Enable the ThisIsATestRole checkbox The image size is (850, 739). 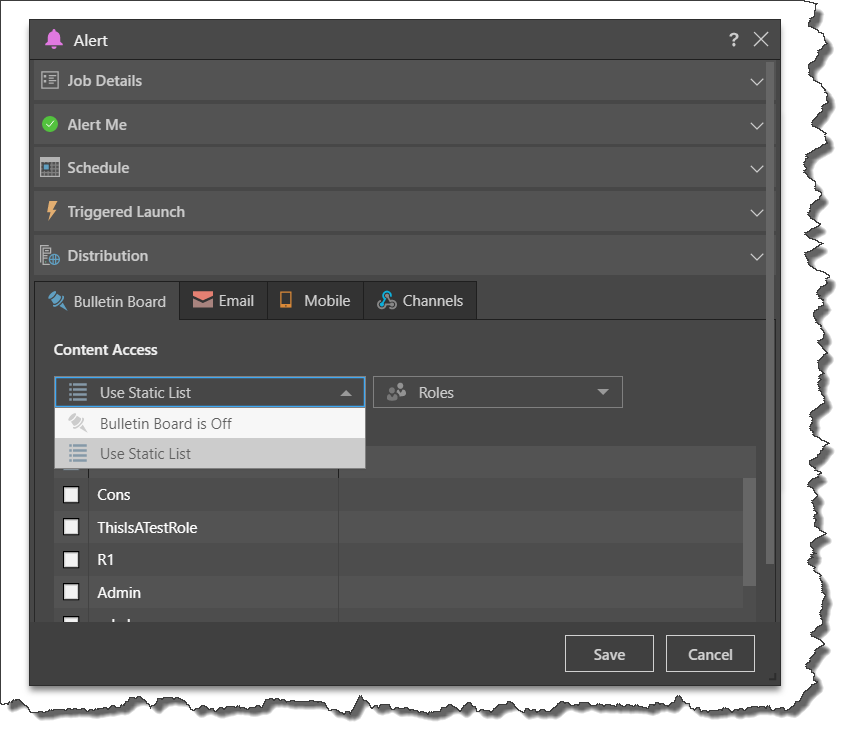[x=71, y=527]
